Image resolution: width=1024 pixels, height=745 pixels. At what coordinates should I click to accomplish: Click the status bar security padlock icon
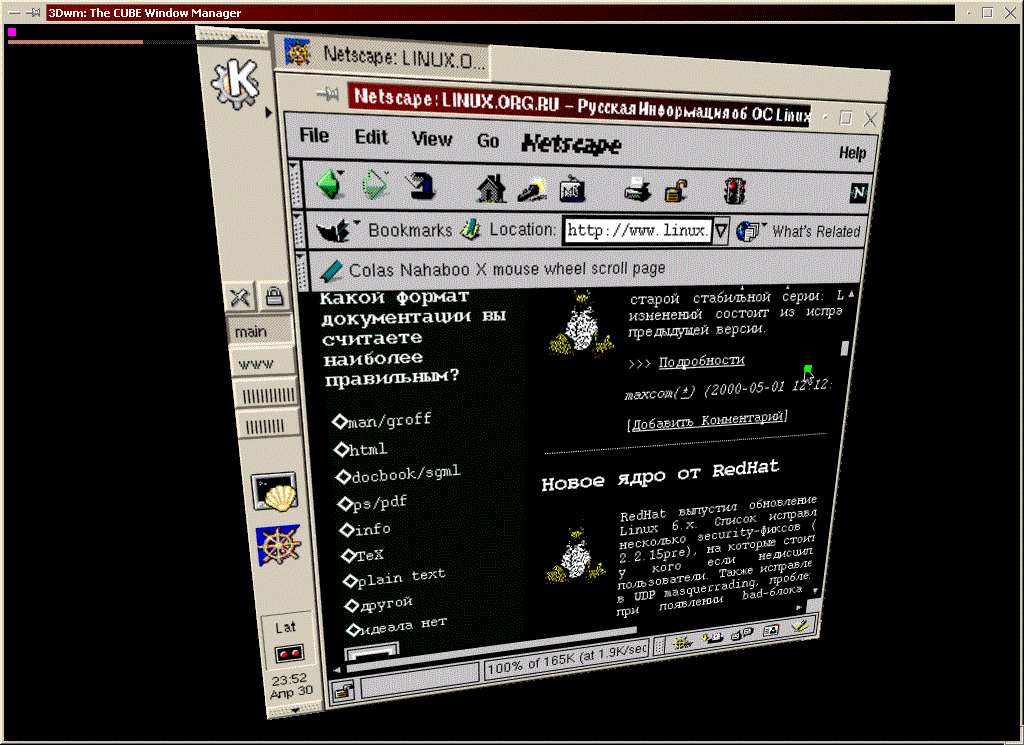344,691
